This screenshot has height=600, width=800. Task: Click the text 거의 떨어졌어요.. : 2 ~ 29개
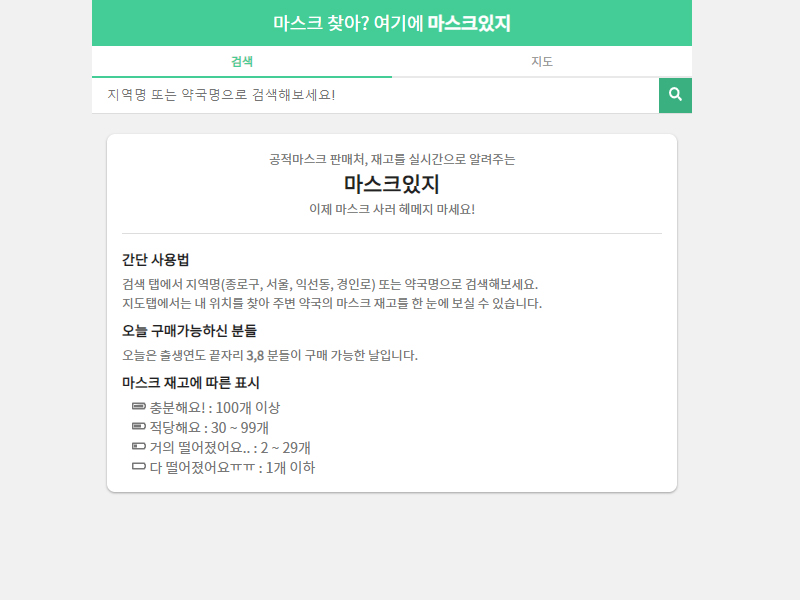pos(230,447)
